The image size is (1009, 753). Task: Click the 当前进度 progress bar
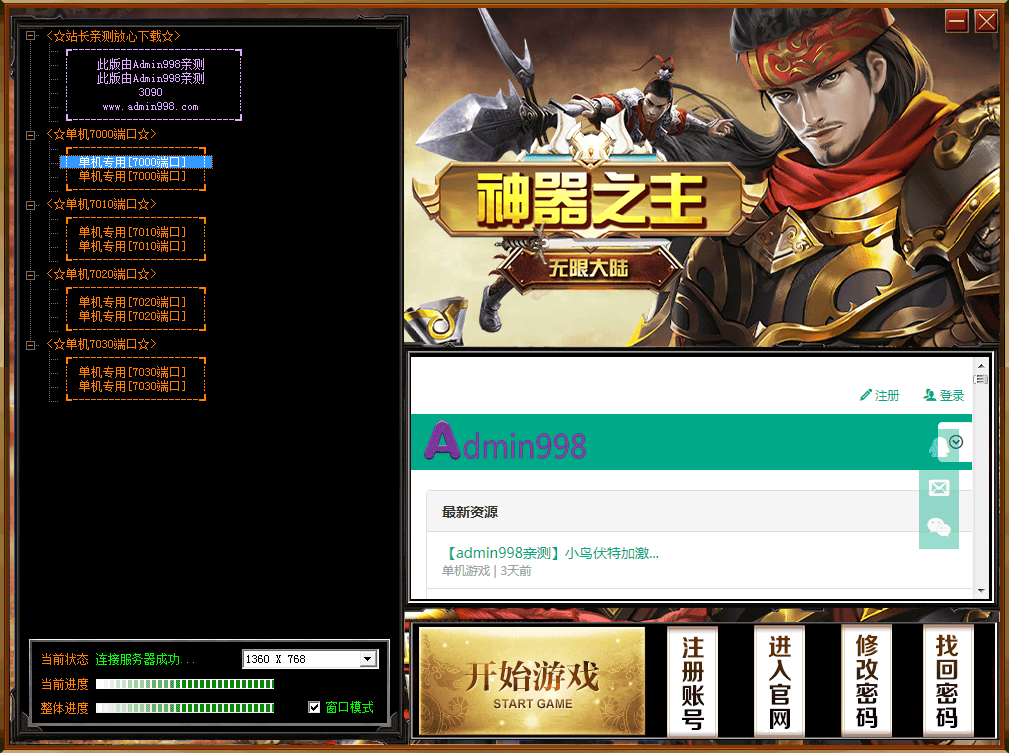(x=185, y=684)
